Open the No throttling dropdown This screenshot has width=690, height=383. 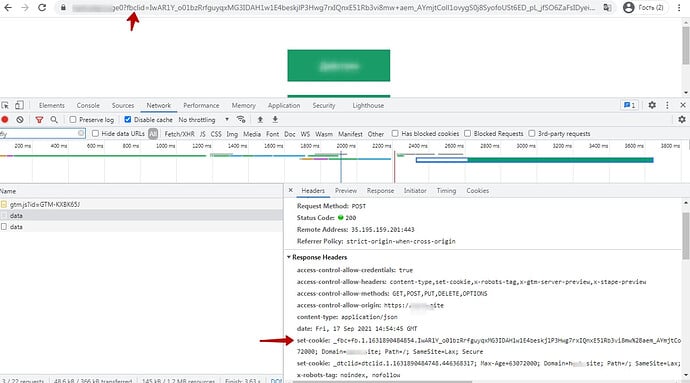pos(204,120)
